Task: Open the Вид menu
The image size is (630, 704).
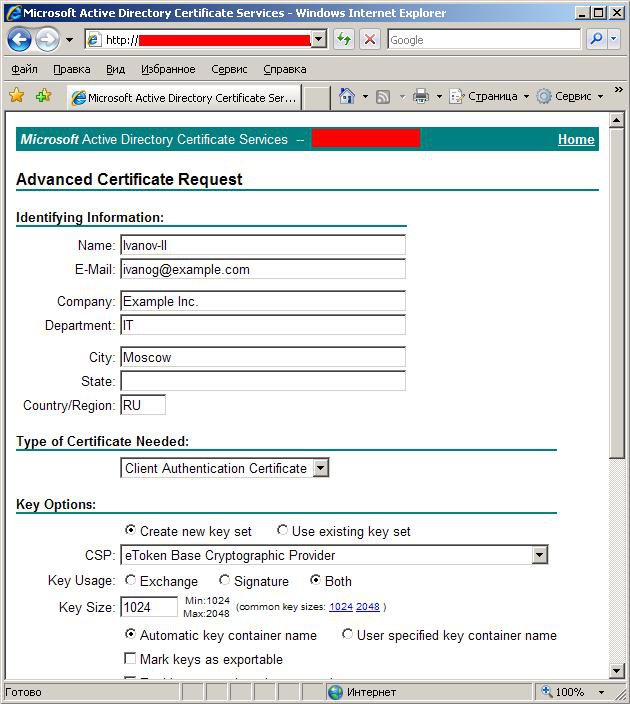Action: click(115, 69)
